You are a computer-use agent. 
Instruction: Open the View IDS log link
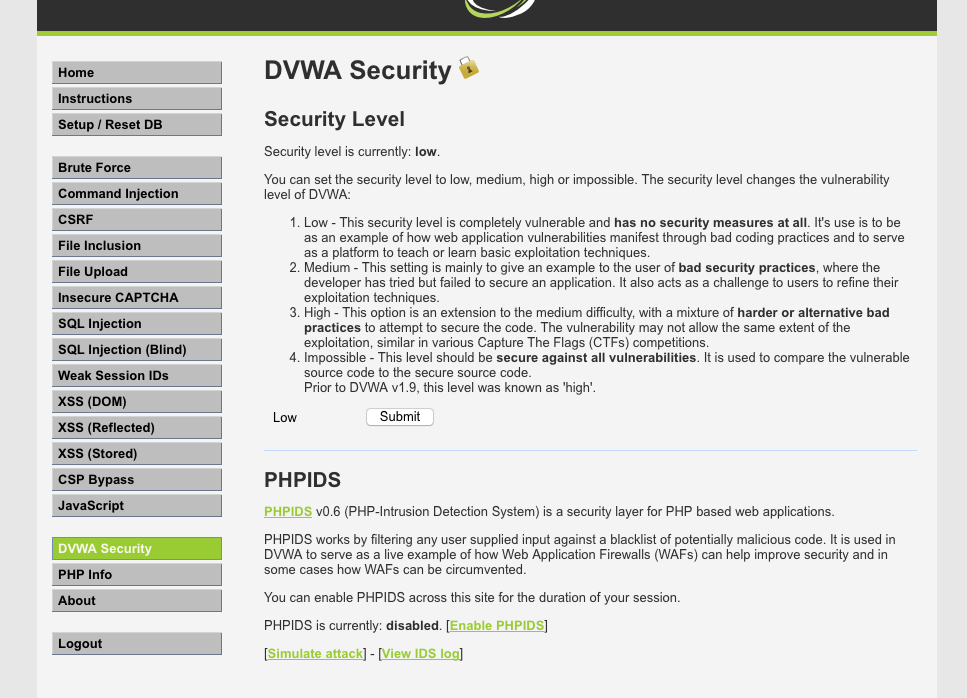pyautogui.click(x=421, y=654)
